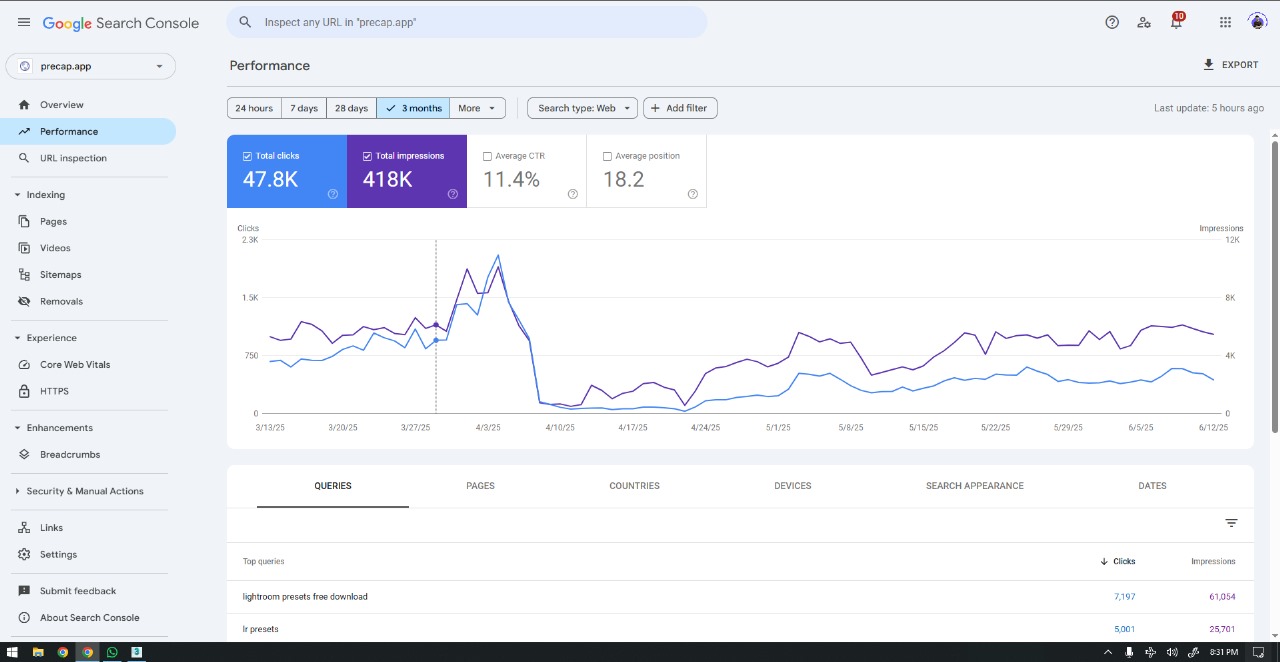Switch to the Dates tab
1280x662 pixels.
click(x=1152, y=486)
